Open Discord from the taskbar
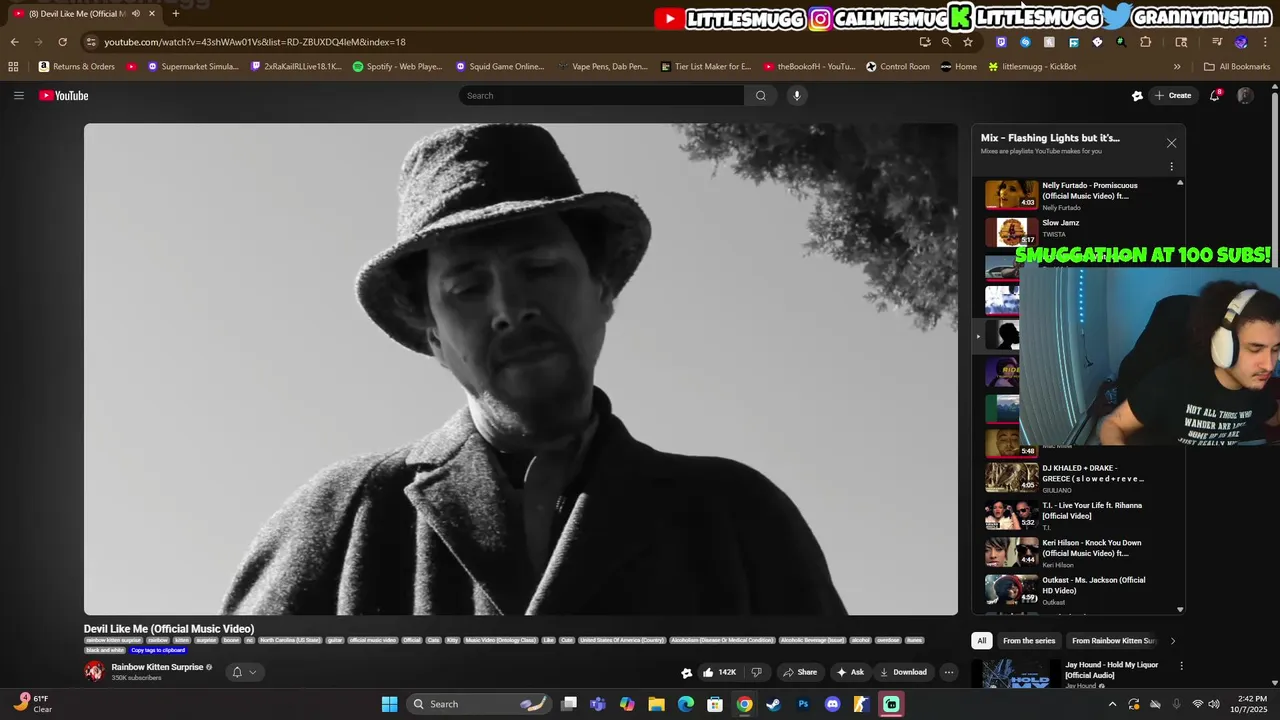 point(832,704)
